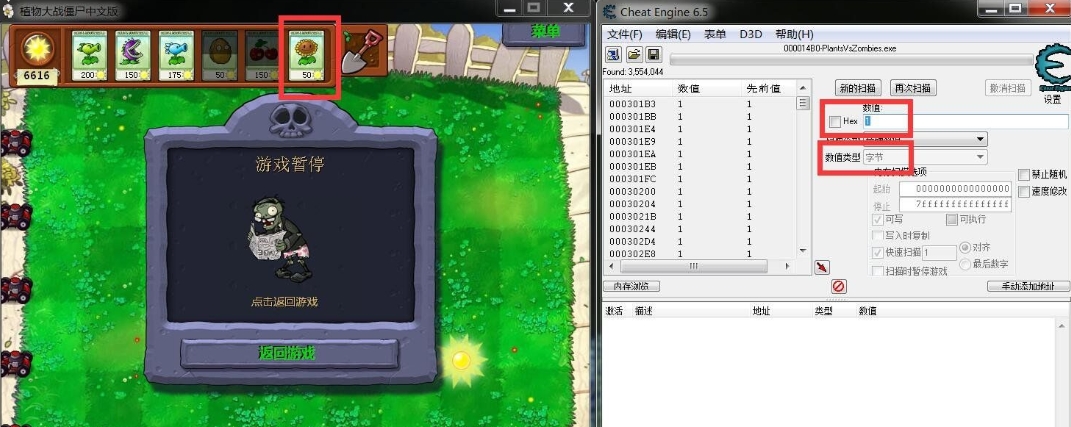This screenshot has width=1071, height=427.
Task: Click the red arrow add-address icon
Action: coord(822,267)
